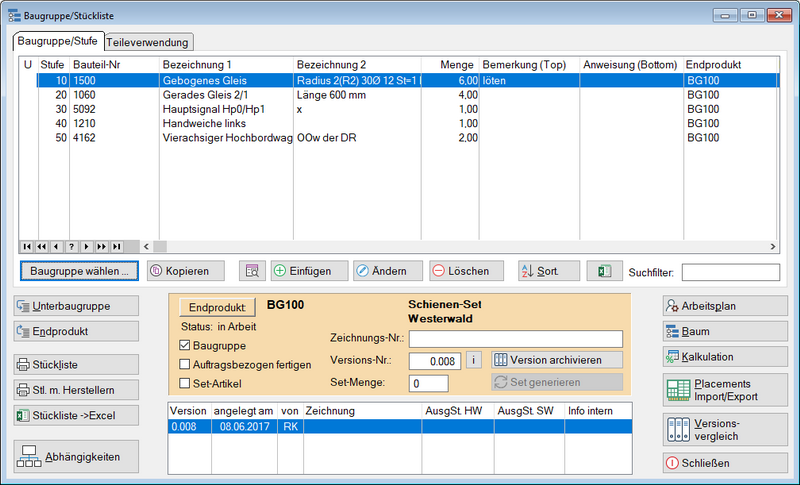Select the Baugruppe/Stufe tab
This screenshot has height=485, width=800.
click(x=57, y=41)
